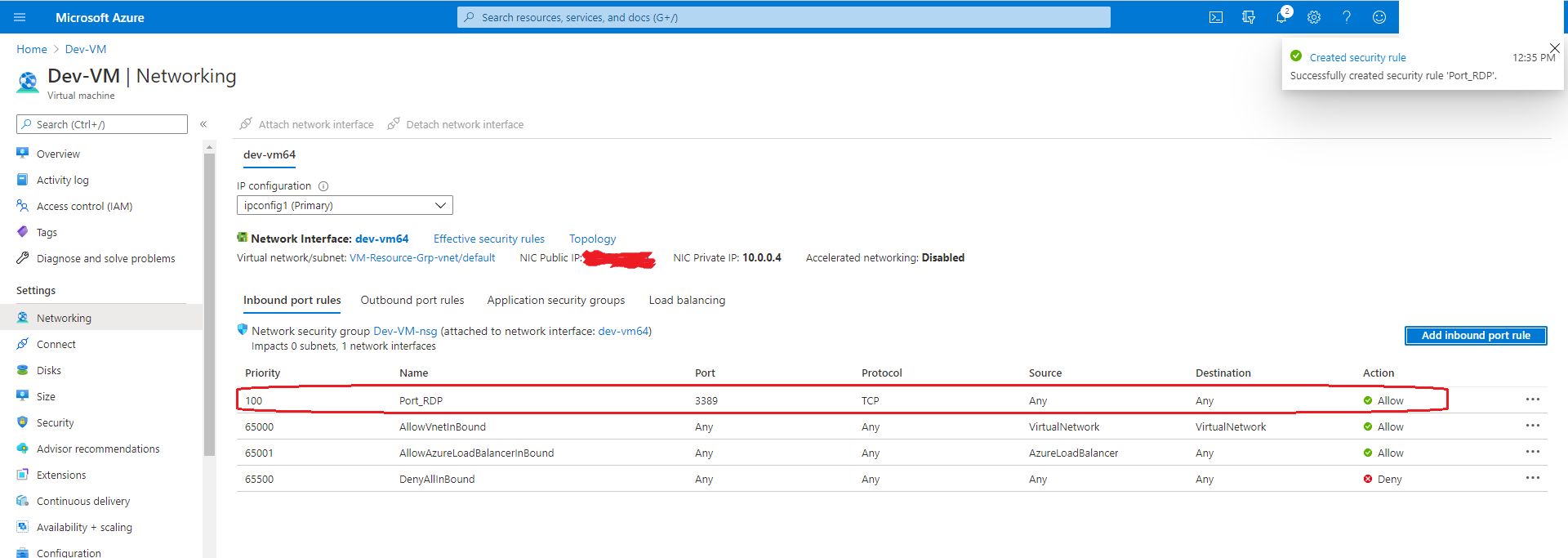Open the Help question mark

pyautogui.click(x=1347, y=17)
